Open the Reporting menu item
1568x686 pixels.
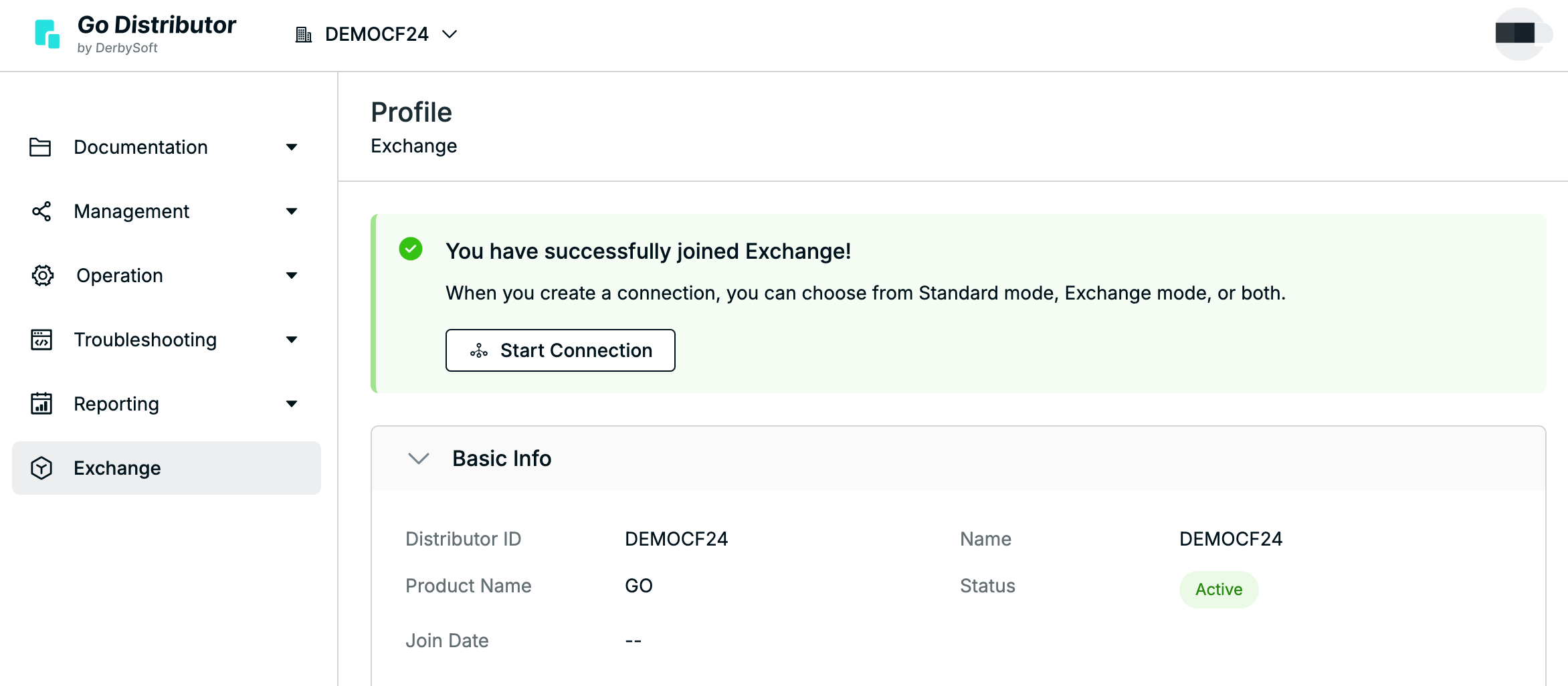(x=166, y=404)
